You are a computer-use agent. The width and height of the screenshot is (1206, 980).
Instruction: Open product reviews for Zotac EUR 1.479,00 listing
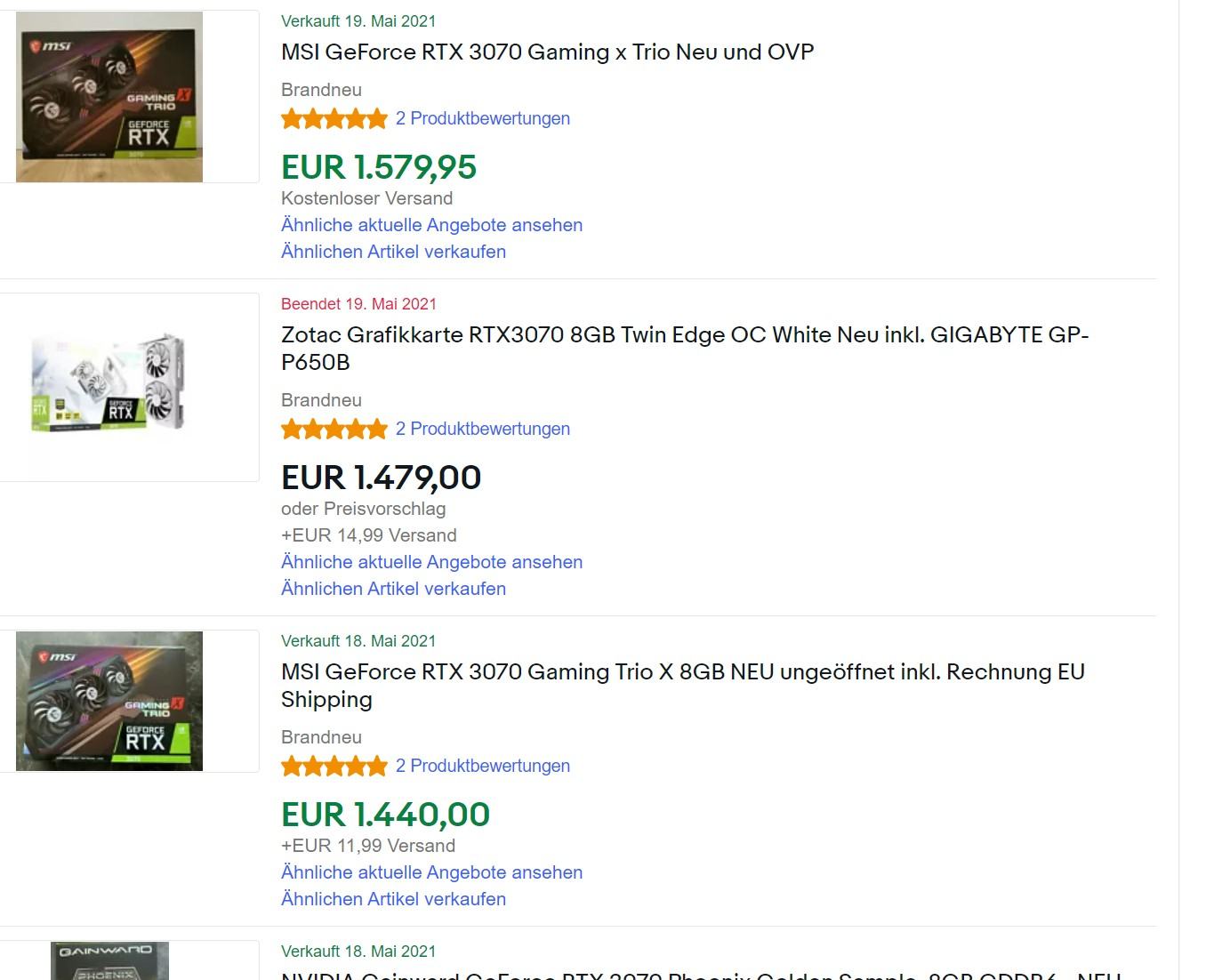pos(483,429)
